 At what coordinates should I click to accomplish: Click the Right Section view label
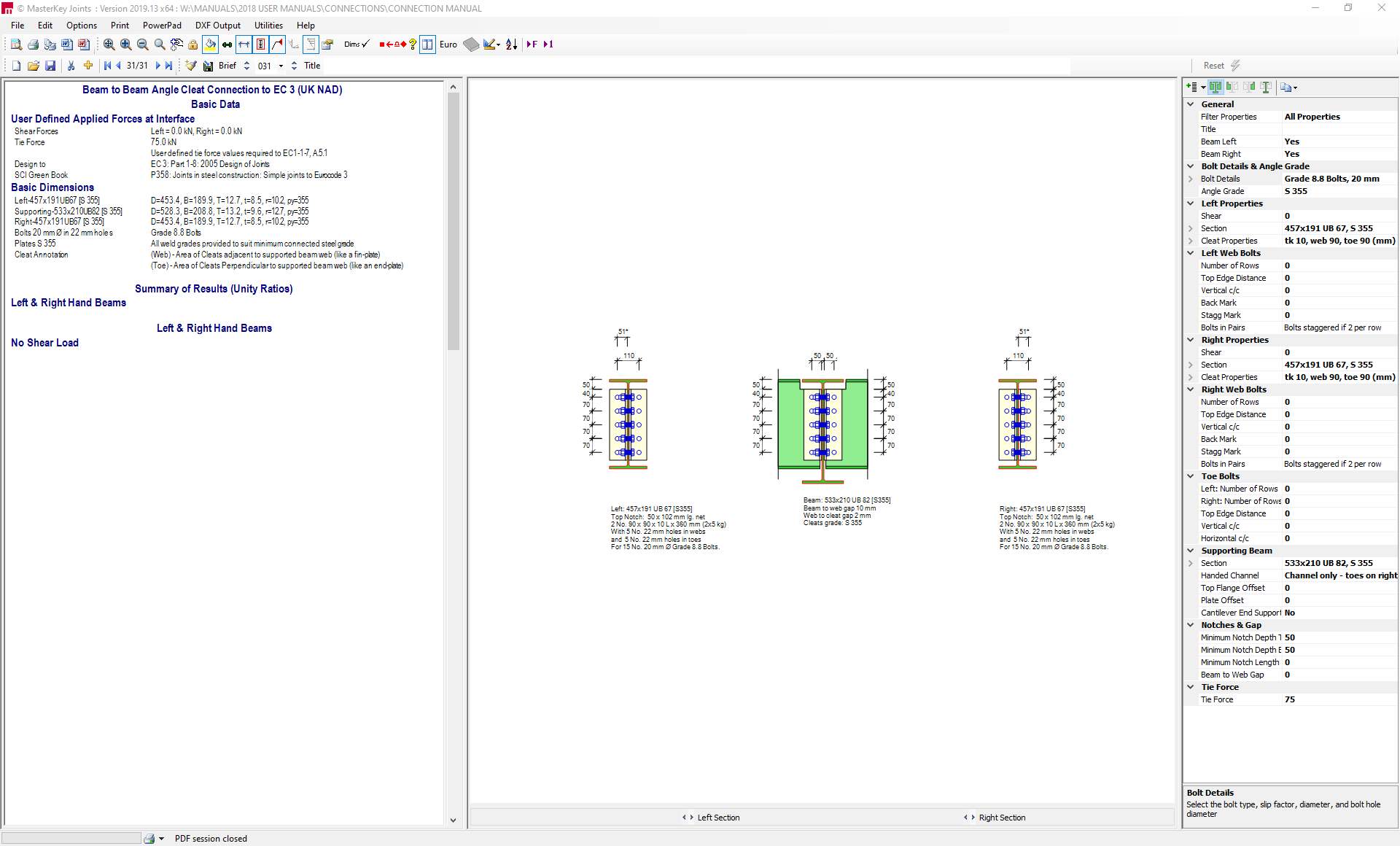click(1001, 818)
